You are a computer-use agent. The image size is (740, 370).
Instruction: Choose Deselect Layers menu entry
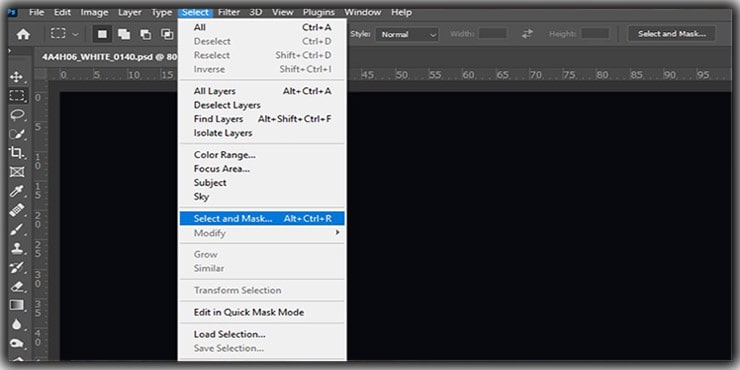262,105
